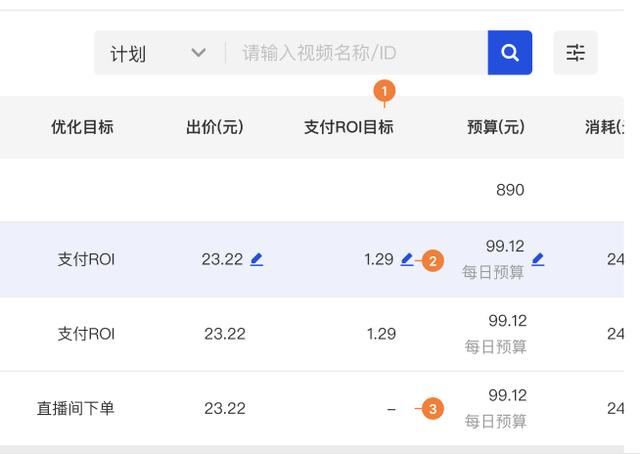Viewport: 640px width, 454px height.
Task: Select the 出价(元) column header
Action: [215, 127]
